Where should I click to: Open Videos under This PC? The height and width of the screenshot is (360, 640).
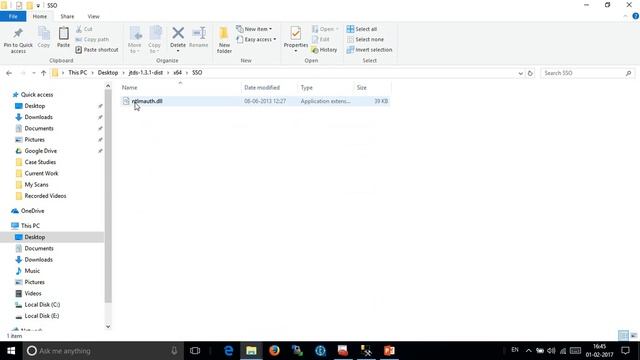33,293
